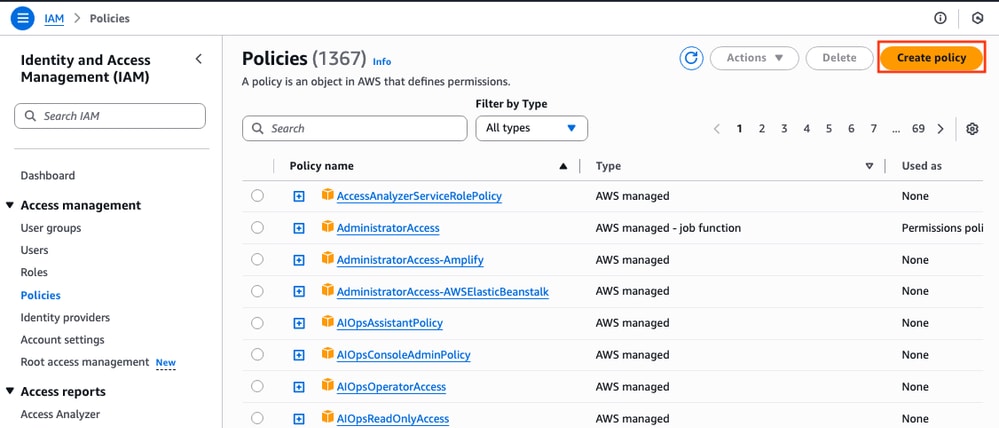Select the AdministratorAccess-AWSElasticBeanstalk radio button

(x=257, y=291)
